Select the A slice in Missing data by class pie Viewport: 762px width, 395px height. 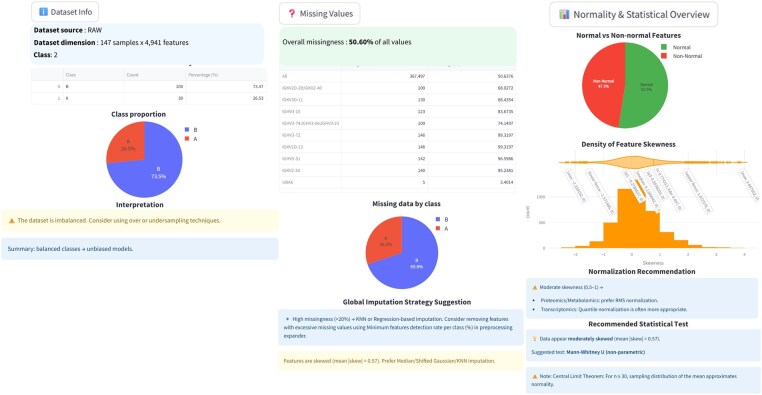point(385,240)
